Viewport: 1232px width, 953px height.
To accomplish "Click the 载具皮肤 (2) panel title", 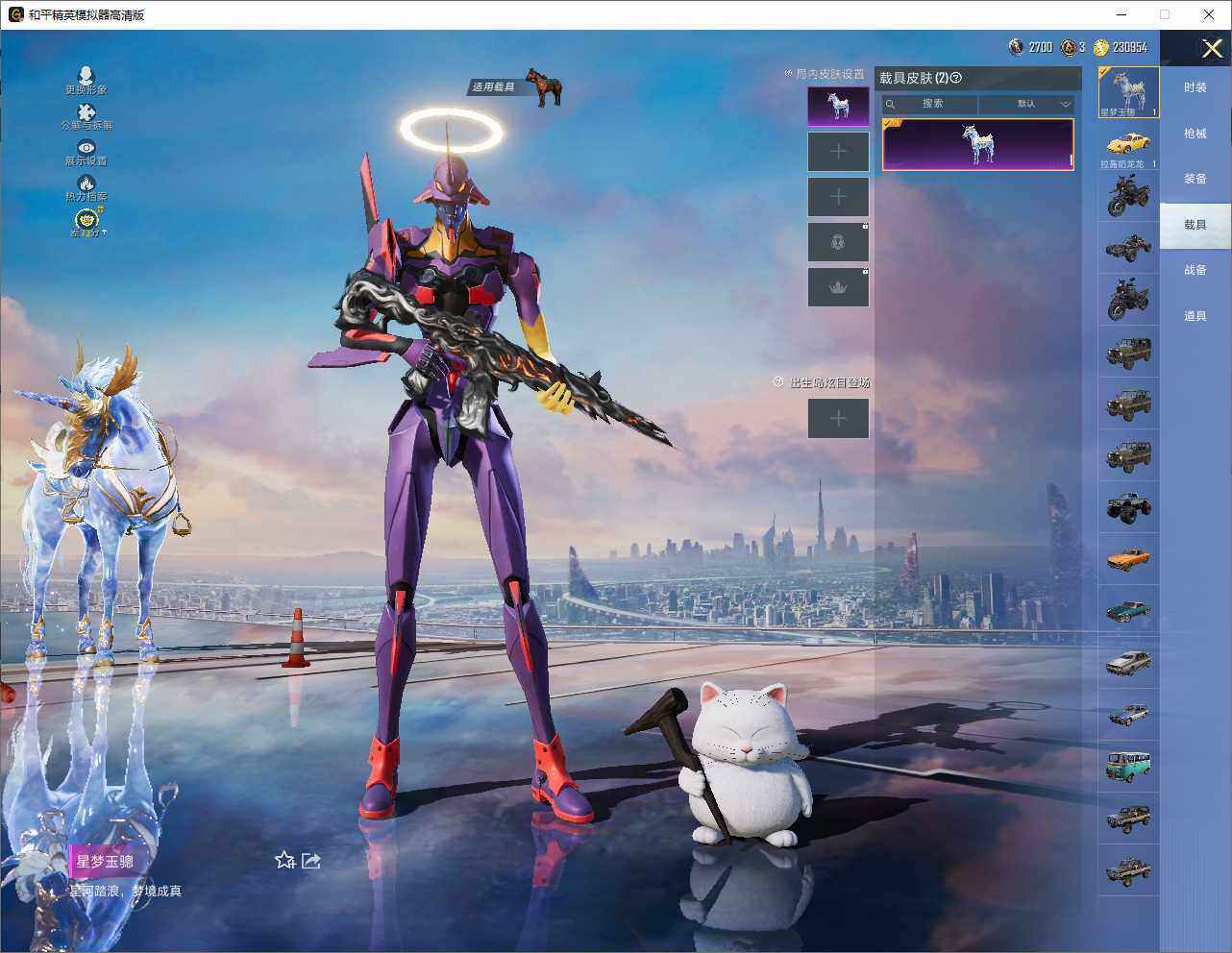I will tap(914, 78).
